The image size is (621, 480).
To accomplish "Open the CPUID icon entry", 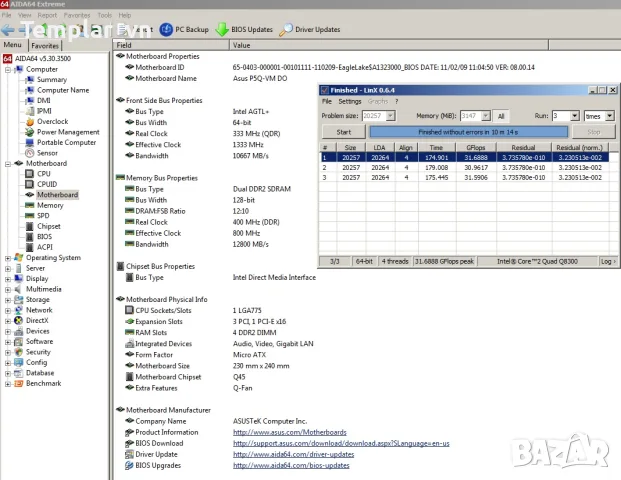I will pyautogui.click(x=30, y=184).
